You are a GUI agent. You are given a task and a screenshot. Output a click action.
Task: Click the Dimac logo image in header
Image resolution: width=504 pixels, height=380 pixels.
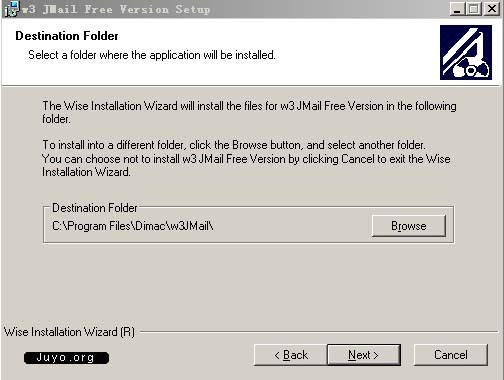coord(466,52)
